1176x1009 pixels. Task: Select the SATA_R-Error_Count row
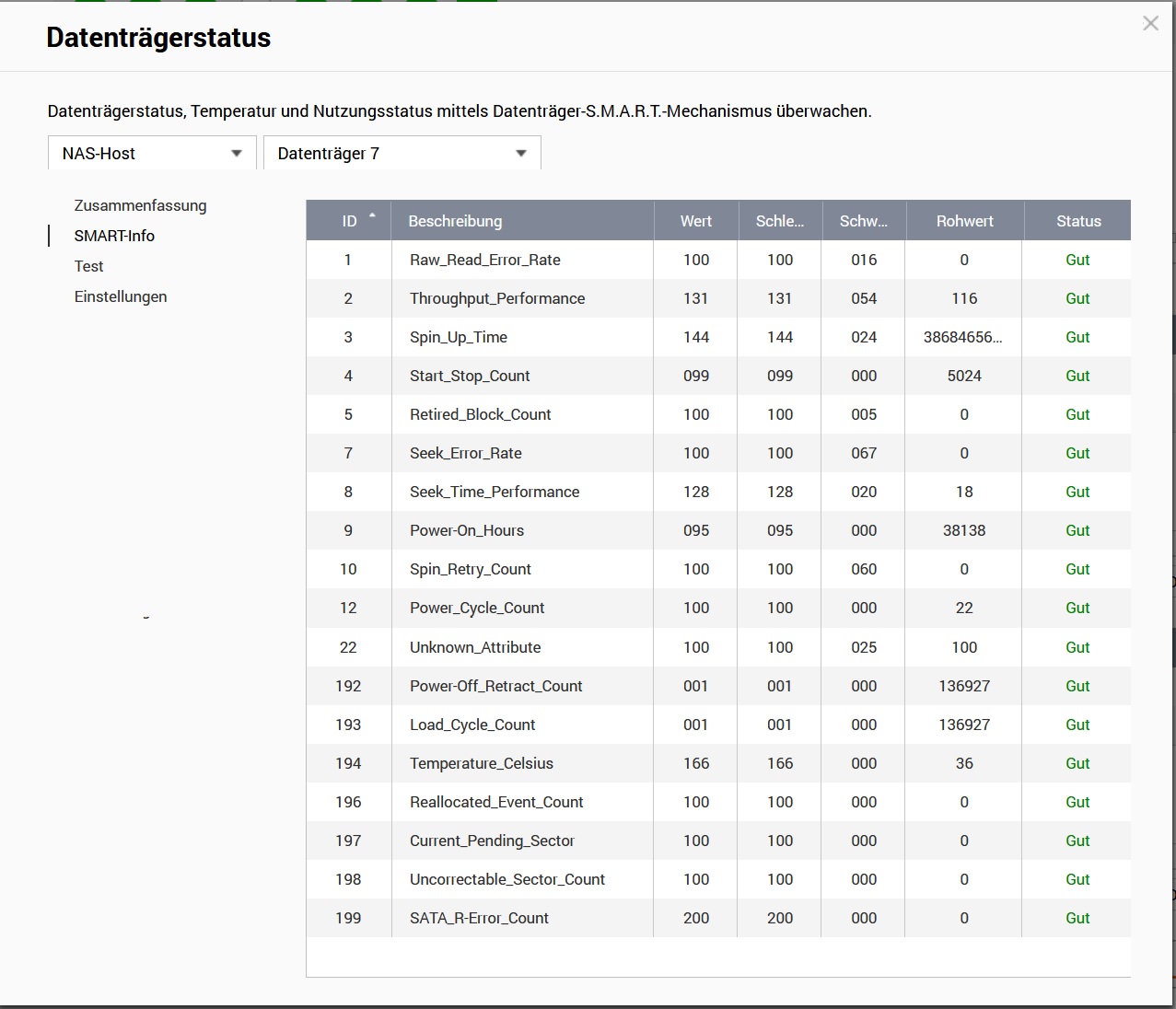tap(718, 918)
